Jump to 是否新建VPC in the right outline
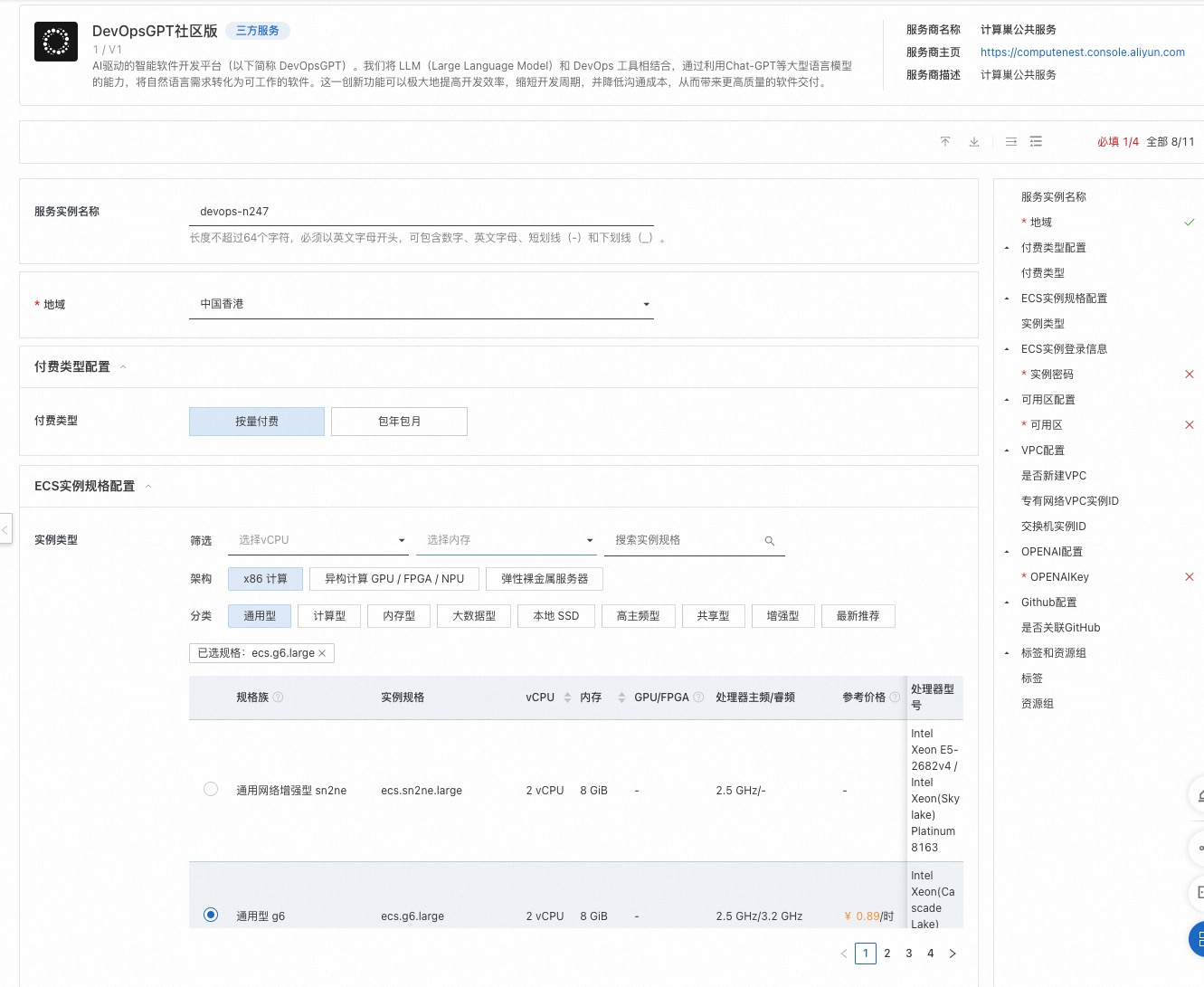This screenshot has height=987, width=1204. [1054, 475]
